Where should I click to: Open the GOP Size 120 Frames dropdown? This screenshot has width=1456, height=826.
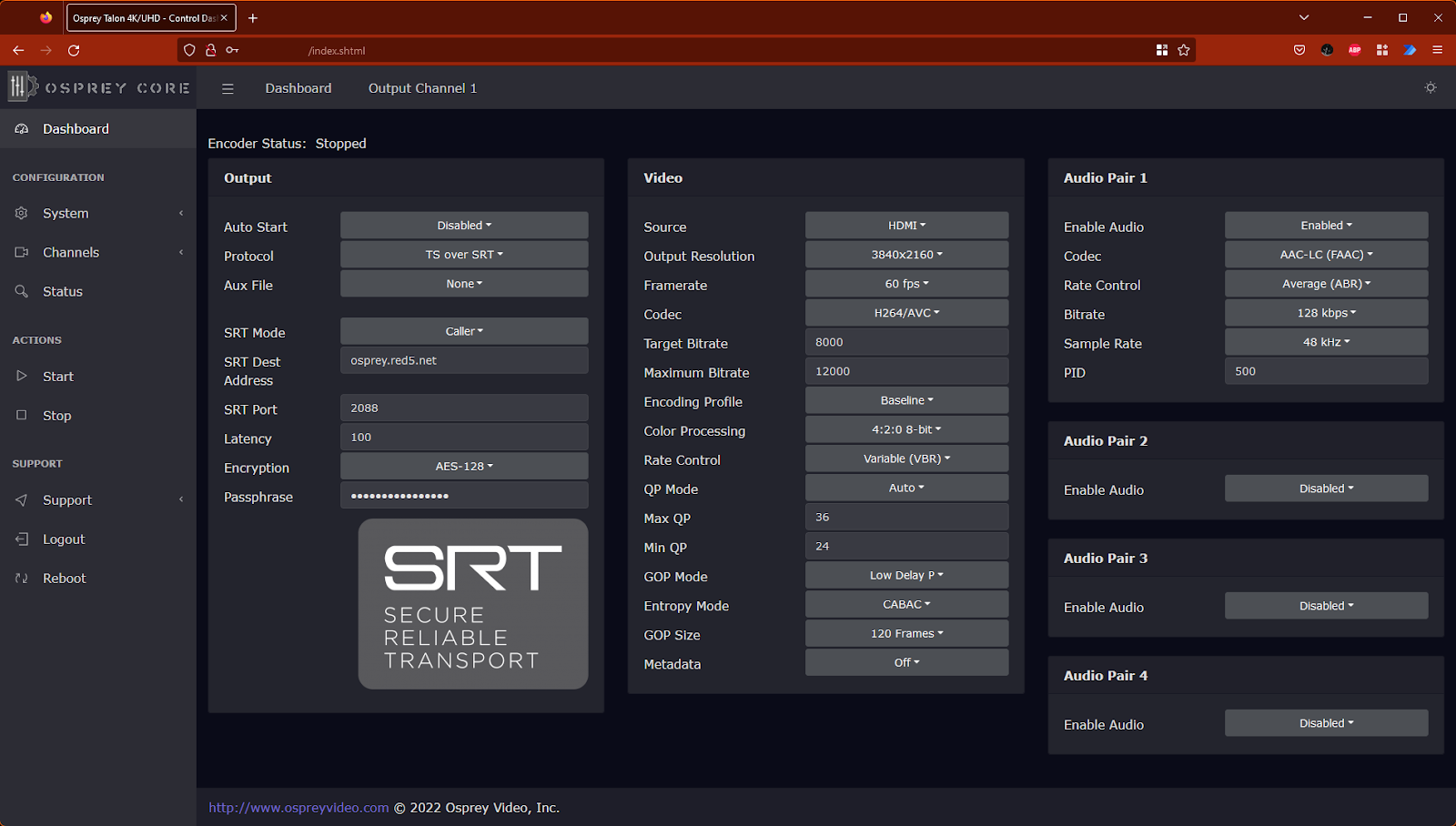click(x=906, y=633)
